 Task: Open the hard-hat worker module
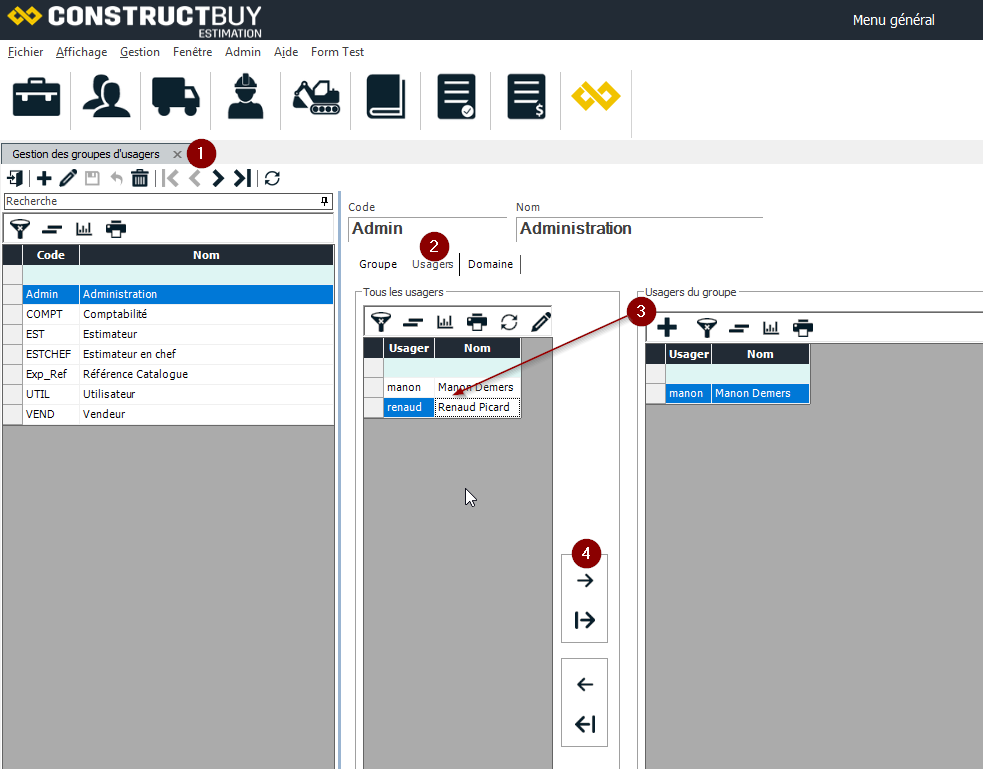click(245, 97)
